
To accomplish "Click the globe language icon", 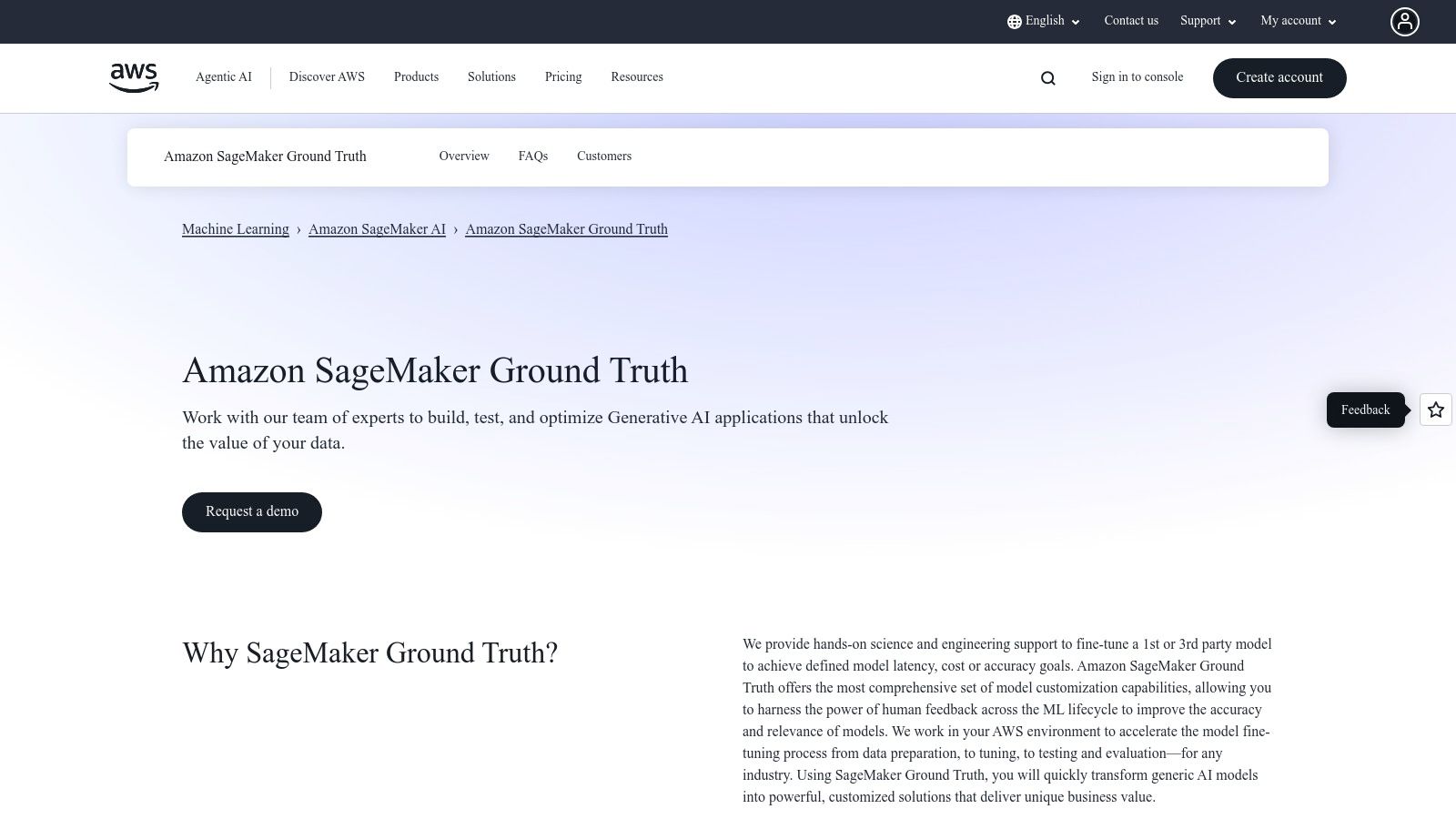I will (x=1015, y=22).
